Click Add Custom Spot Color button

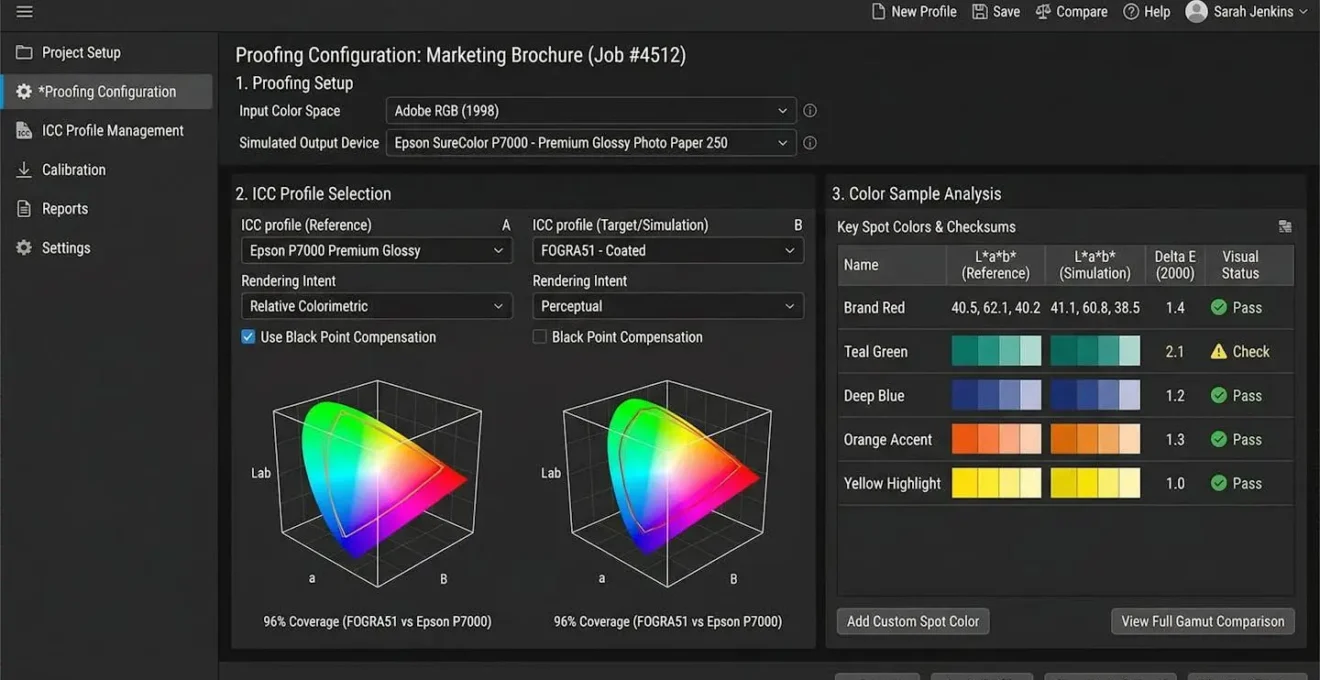click(913, 621)
